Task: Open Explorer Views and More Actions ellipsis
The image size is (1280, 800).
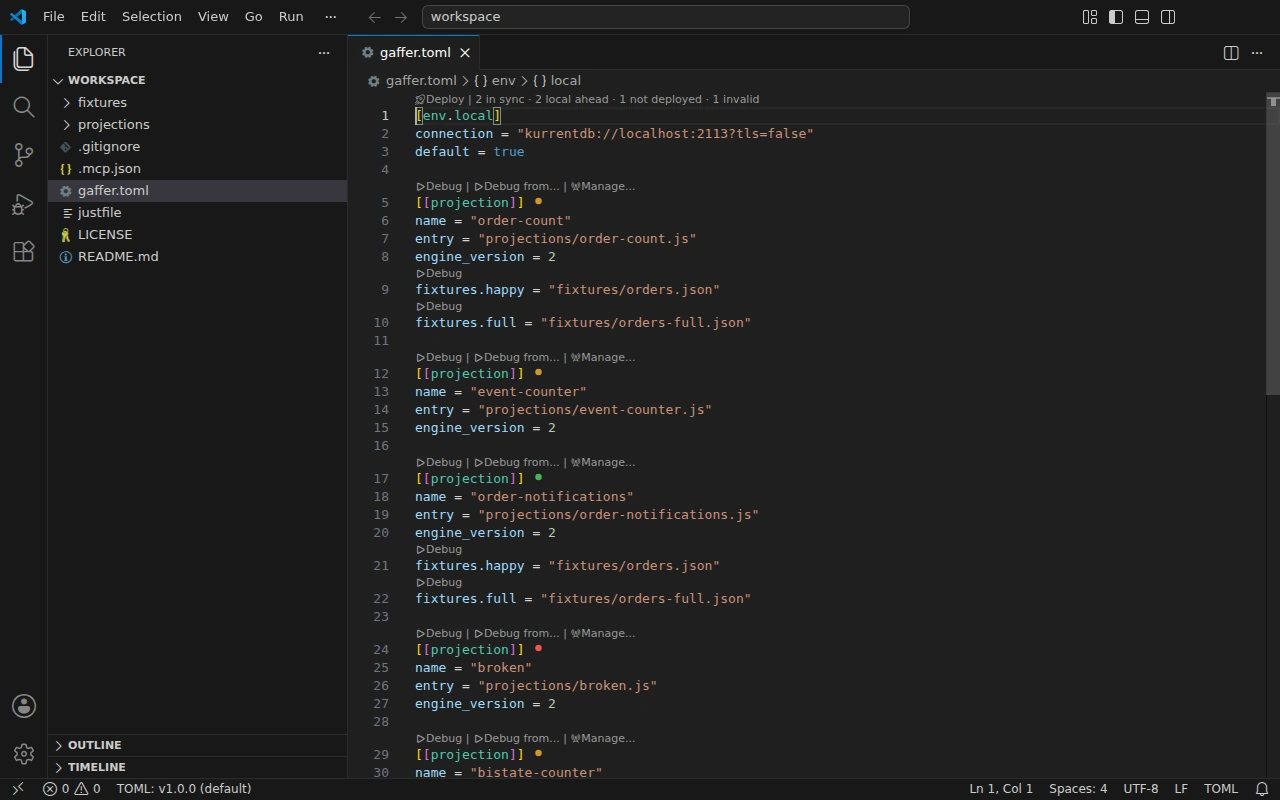Action: point(323,52)
